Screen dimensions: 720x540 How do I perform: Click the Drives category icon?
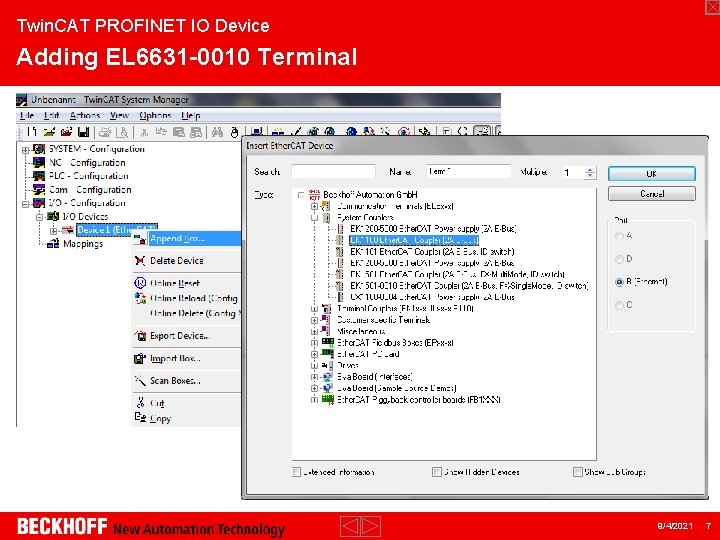tap(327, 365)
